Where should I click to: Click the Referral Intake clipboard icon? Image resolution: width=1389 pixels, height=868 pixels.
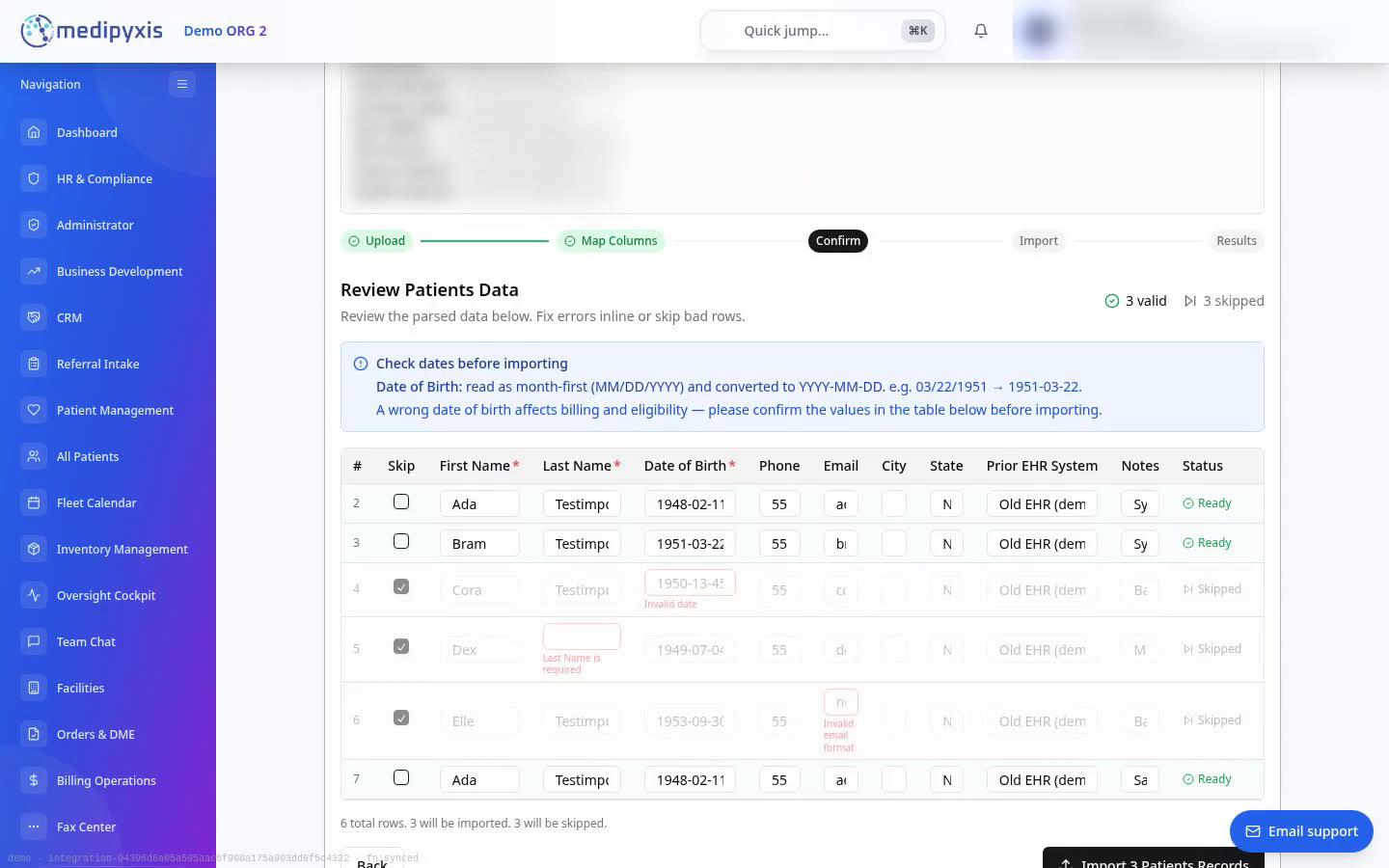point(34,364)
